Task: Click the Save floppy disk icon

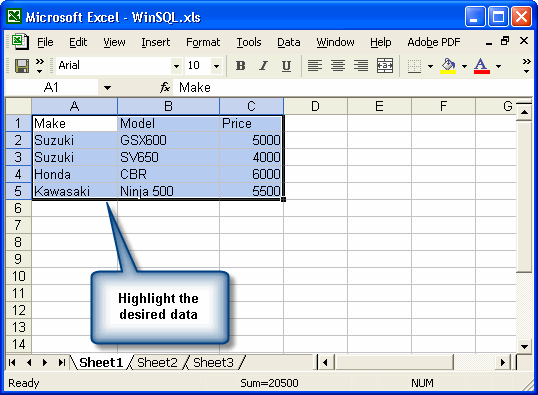Action: [22, 65]
